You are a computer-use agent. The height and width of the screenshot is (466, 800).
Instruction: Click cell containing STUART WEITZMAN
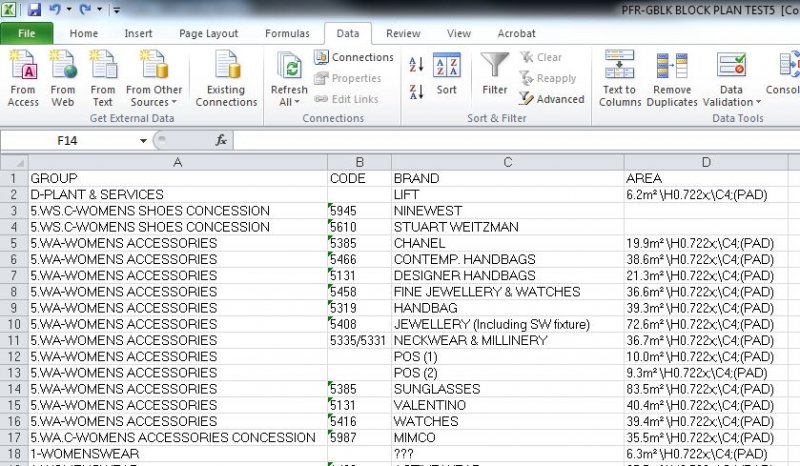508,227
